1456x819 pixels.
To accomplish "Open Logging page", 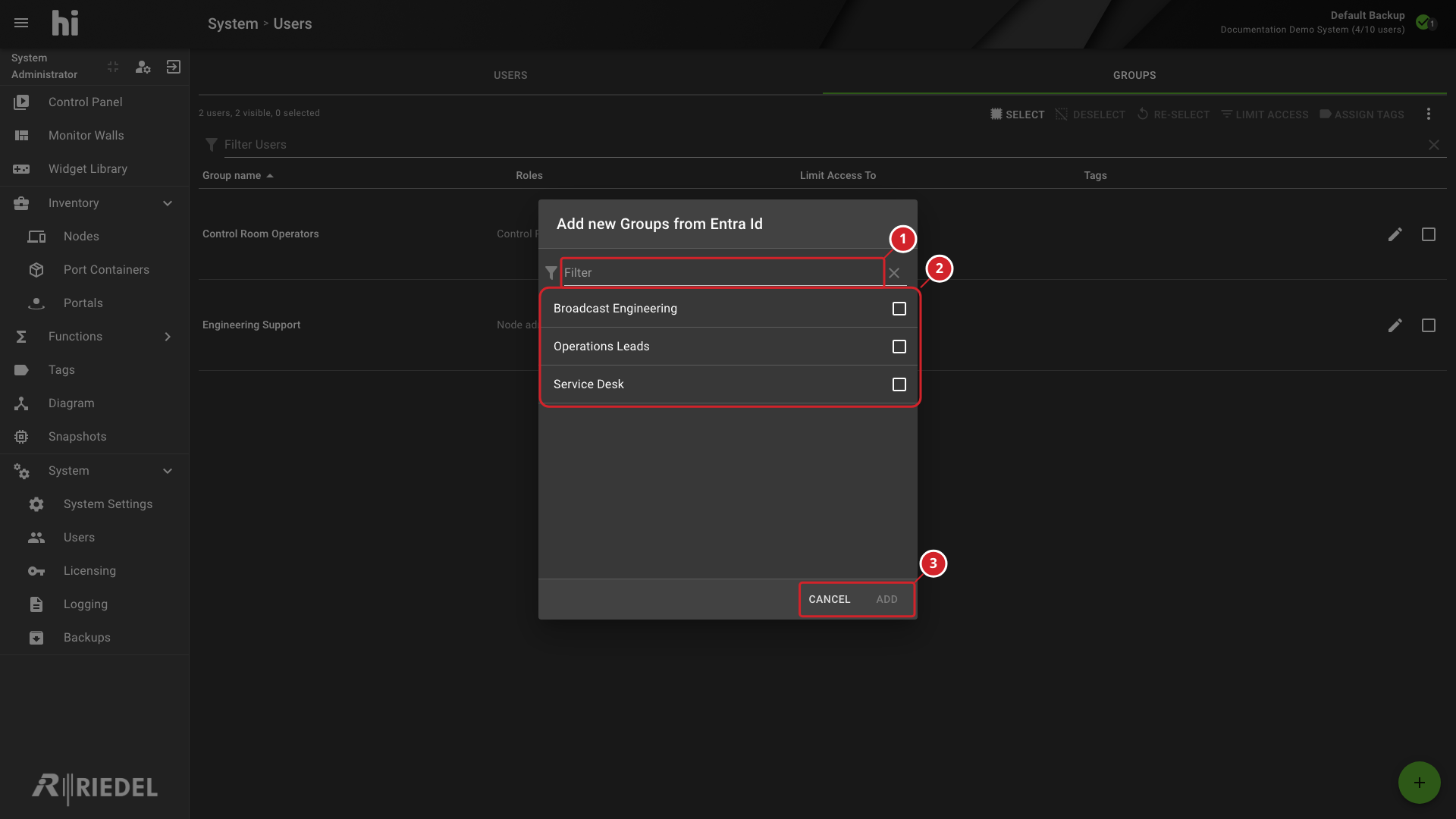I will point(94,604).
